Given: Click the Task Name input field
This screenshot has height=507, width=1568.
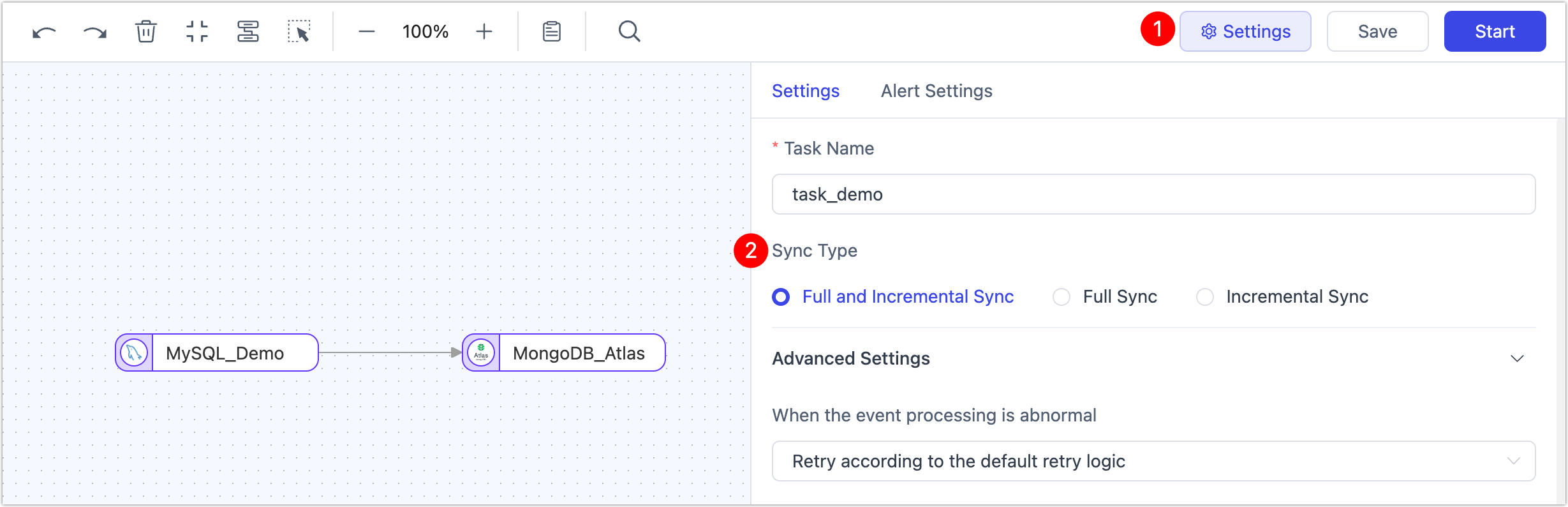Looking at the screenshot, I should tap(1153, 194).
